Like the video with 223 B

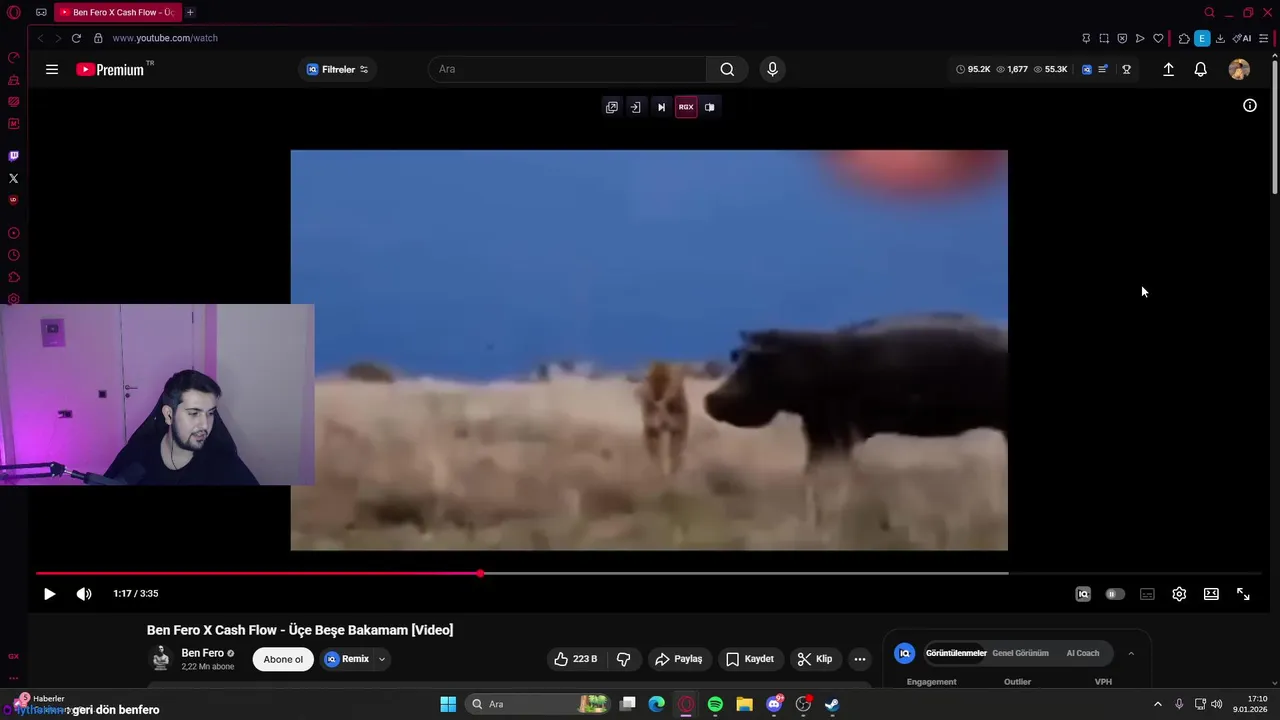575,659
